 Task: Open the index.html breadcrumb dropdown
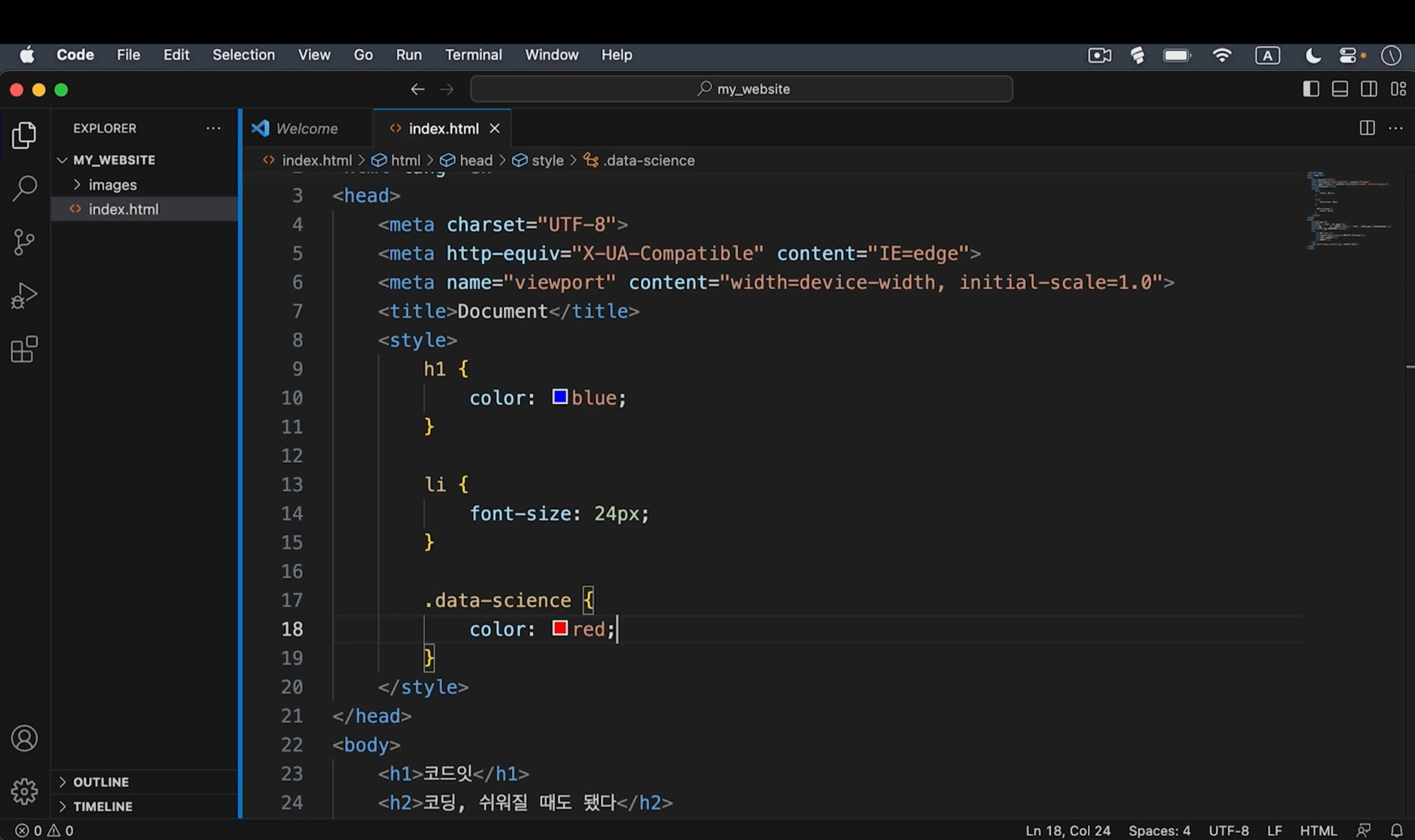[x=307, y=161]
